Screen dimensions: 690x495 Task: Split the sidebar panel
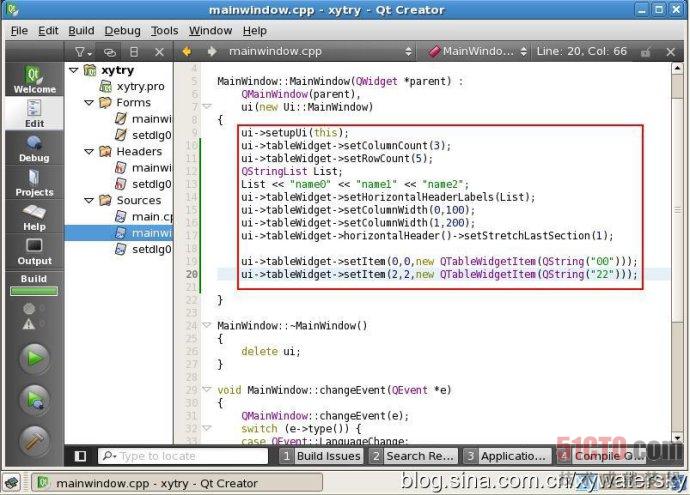point(135,52)
